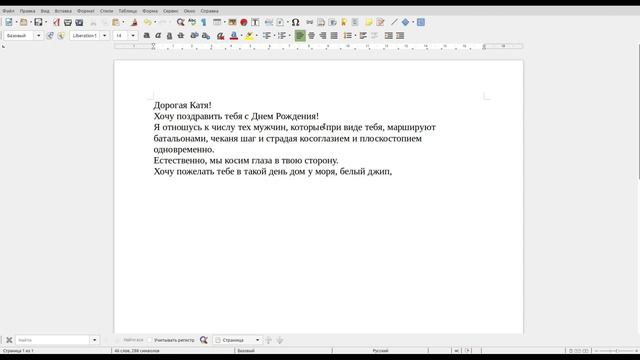Open the font name dropdown arrow
Viewport: 640px width, 360px height.
[104, 36]
